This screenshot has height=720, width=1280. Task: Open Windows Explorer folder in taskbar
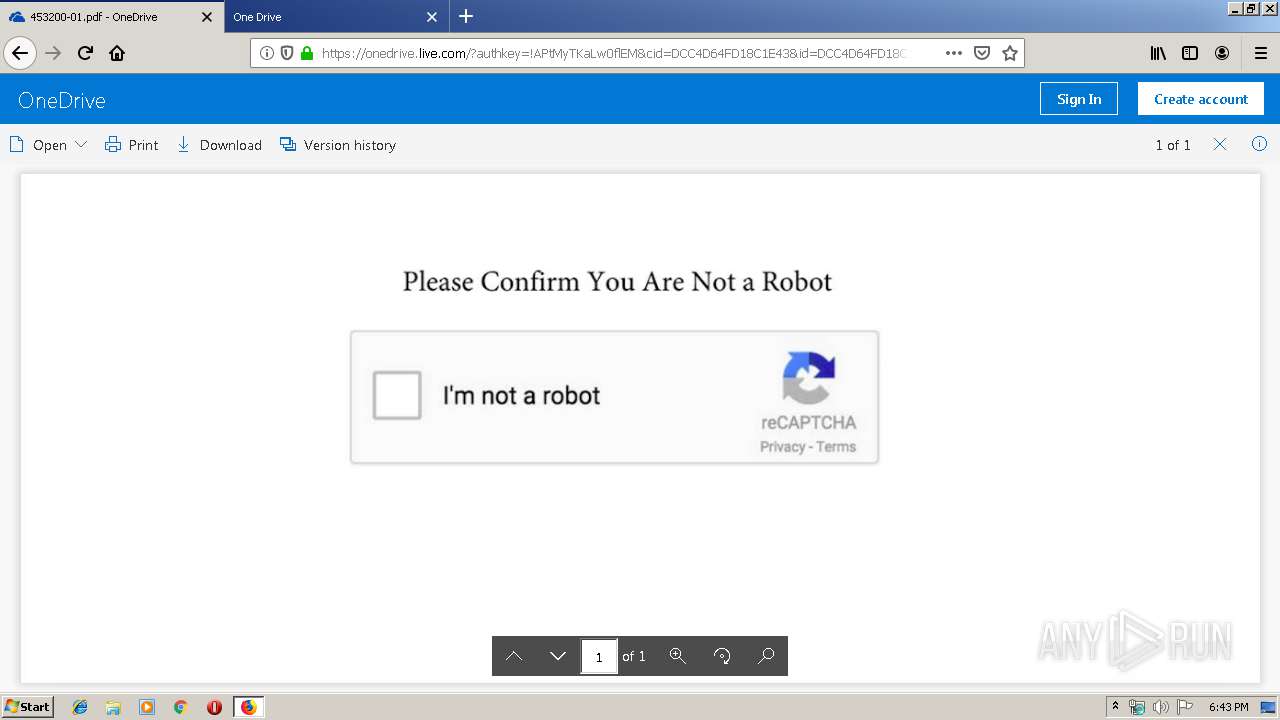113,707
